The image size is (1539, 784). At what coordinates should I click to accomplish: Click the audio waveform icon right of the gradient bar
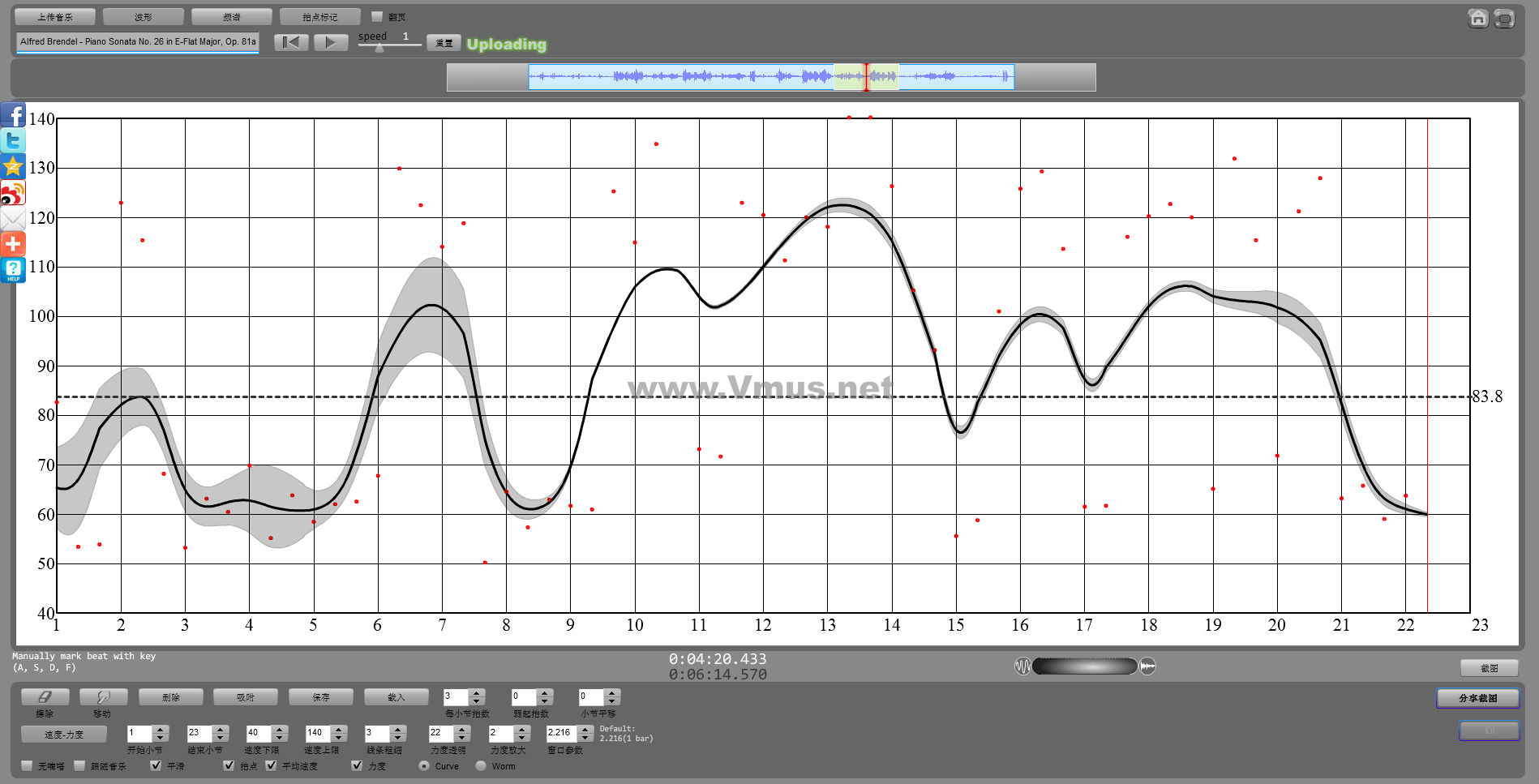pos(1147,666)
